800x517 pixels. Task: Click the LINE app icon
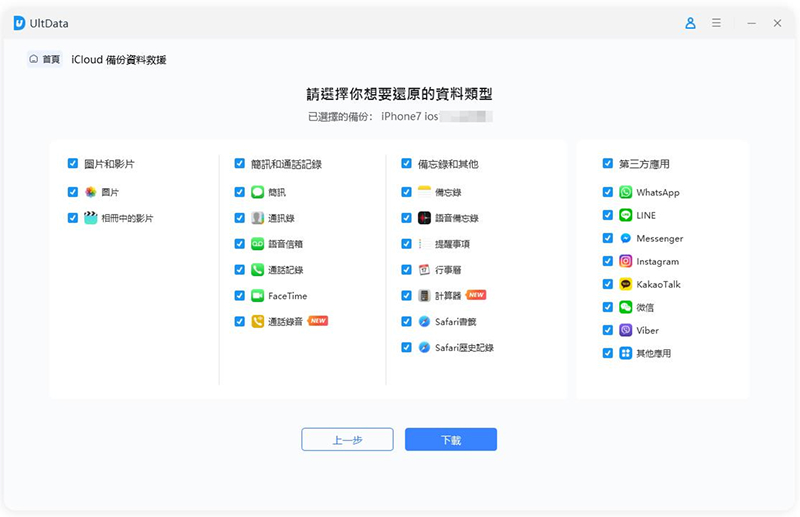click(x=626, y=215)
